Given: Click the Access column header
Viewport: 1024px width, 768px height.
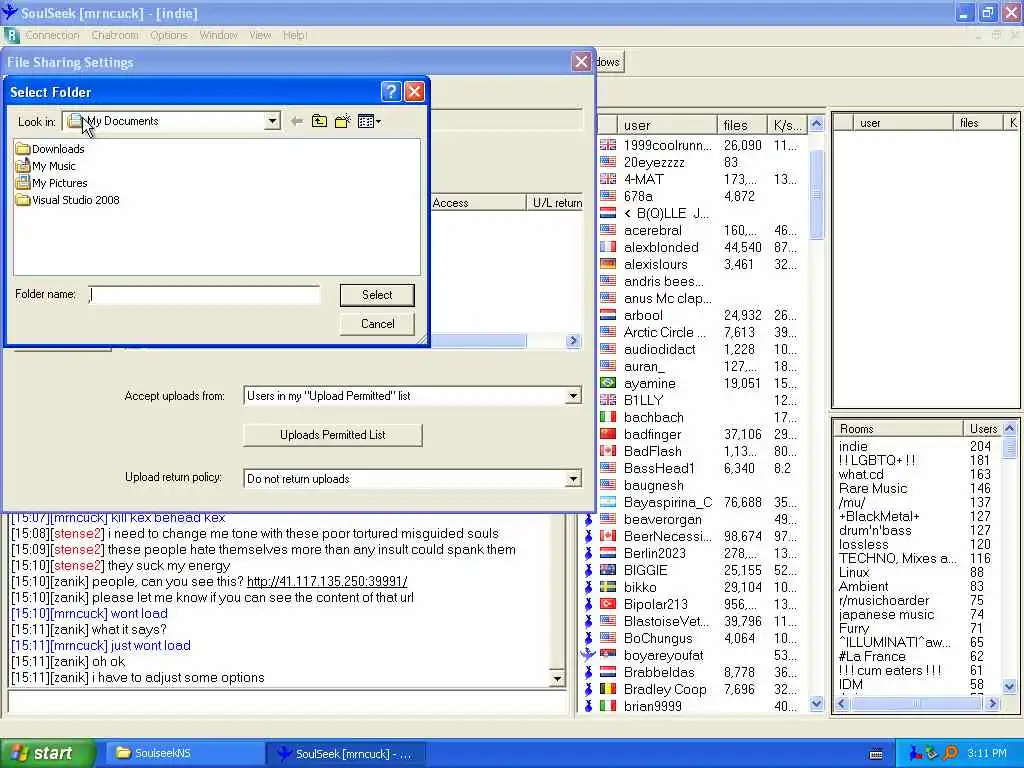Looking at the screenshot, I should [477, 202].
